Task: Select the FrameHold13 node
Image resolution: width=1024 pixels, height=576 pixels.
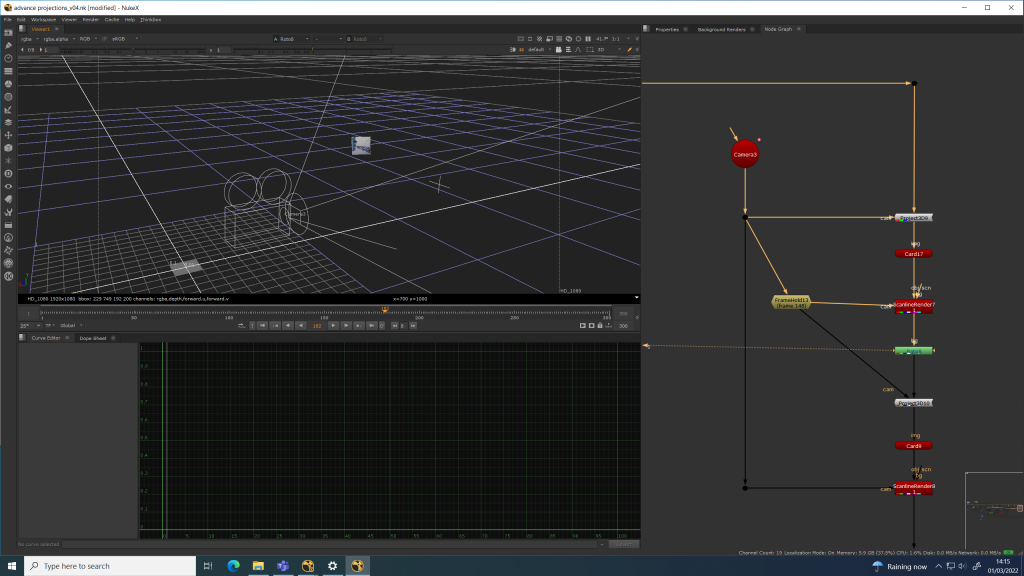Action: point(791,301)
